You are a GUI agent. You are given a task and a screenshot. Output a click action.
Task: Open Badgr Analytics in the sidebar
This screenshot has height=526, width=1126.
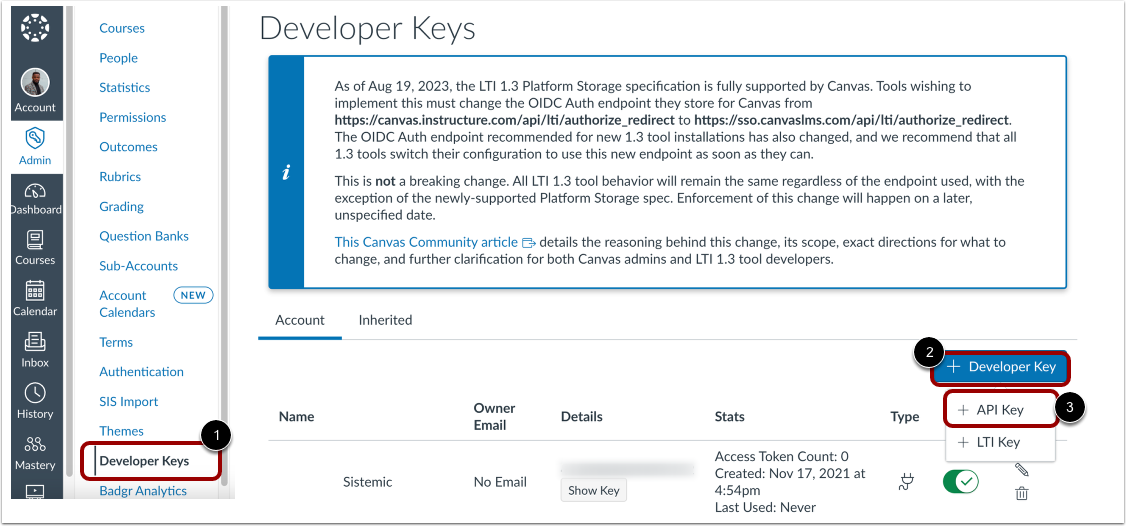pyautogui.click(x=143, y=491)
